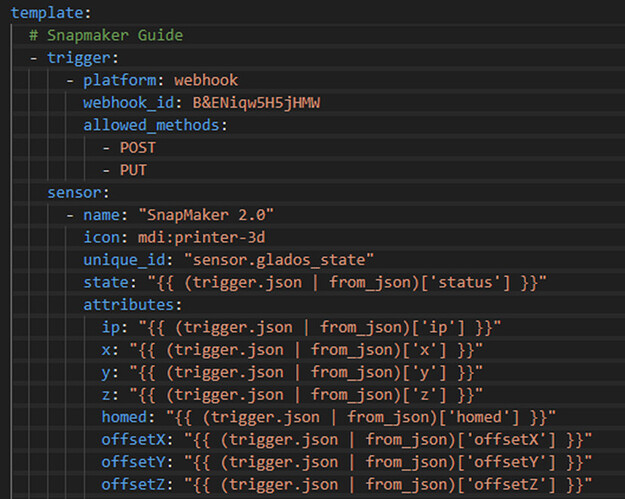Click the "homed" attribute key

tap(124, 416)
